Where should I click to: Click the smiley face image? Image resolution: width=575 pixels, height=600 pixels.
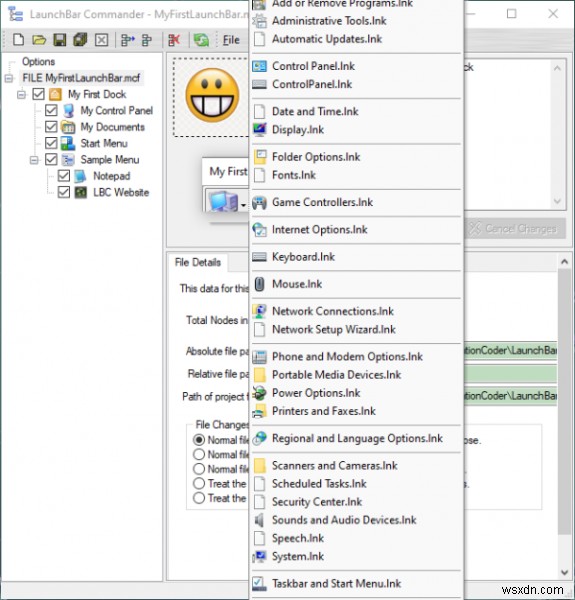click(x=212, y=95)
